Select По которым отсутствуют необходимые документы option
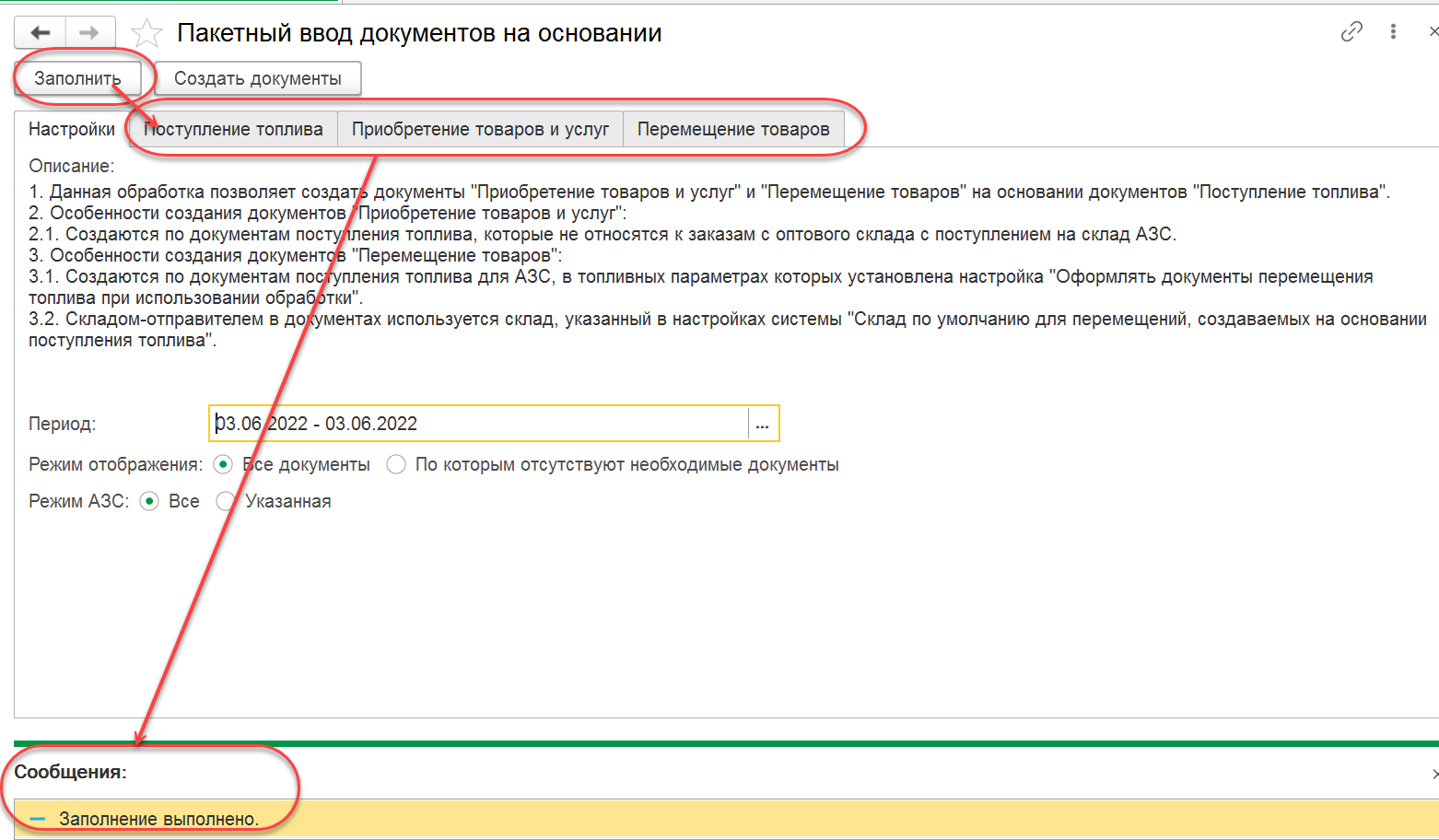This screenshot has height=840, width=1439. click(x=396, y=464)
